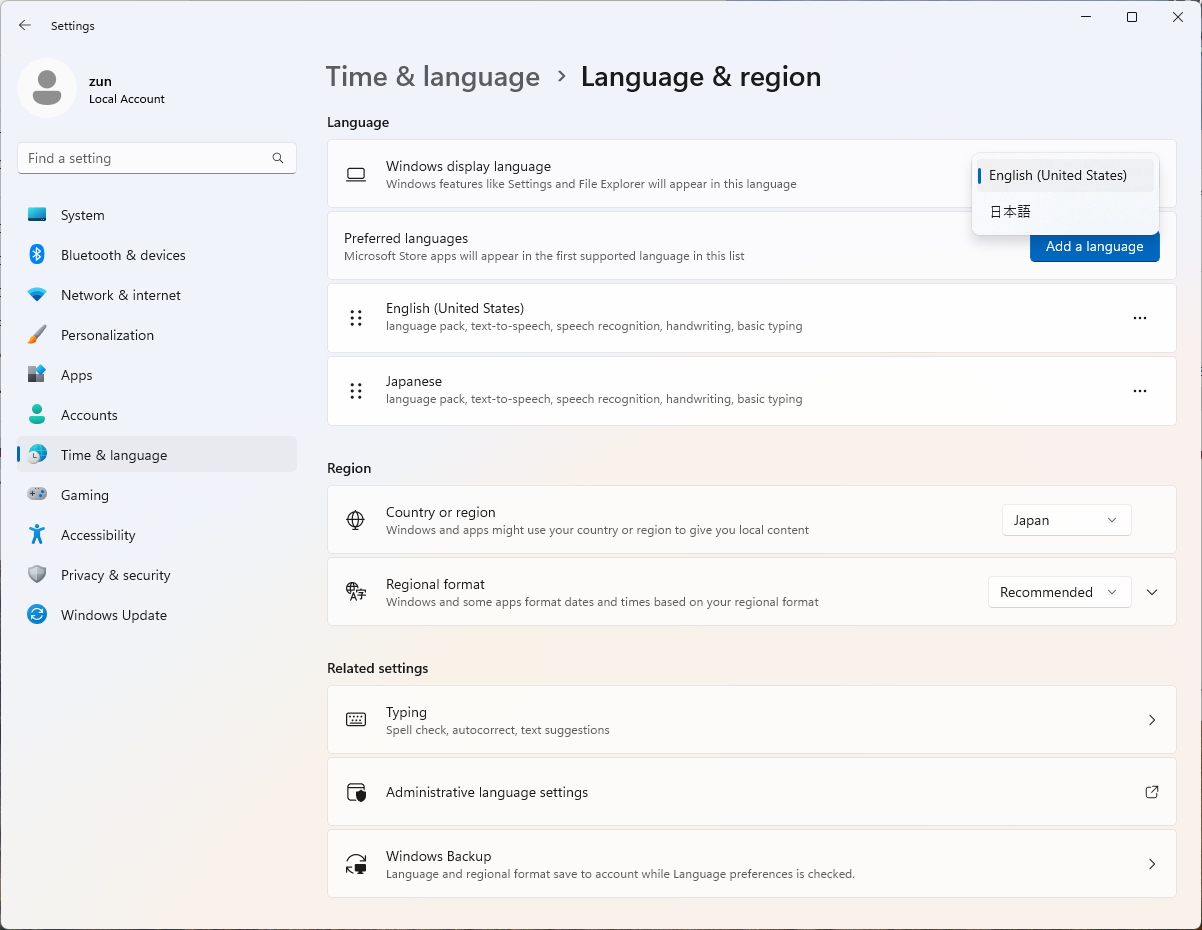Click the Network wifi icon
Image resolution: width=1202 pixels, height=930 pixels.
[37, 295]
